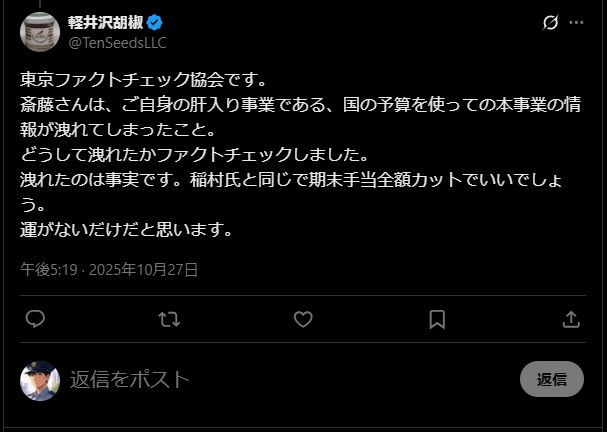
Task: Click the 返信 reply button
Action: [x=551, y=379]
